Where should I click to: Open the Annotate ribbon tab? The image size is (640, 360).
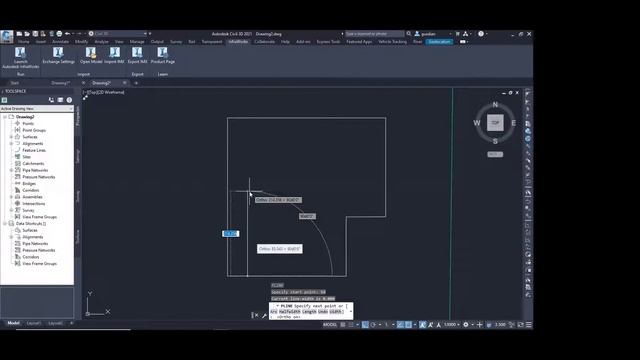[60, 42]
